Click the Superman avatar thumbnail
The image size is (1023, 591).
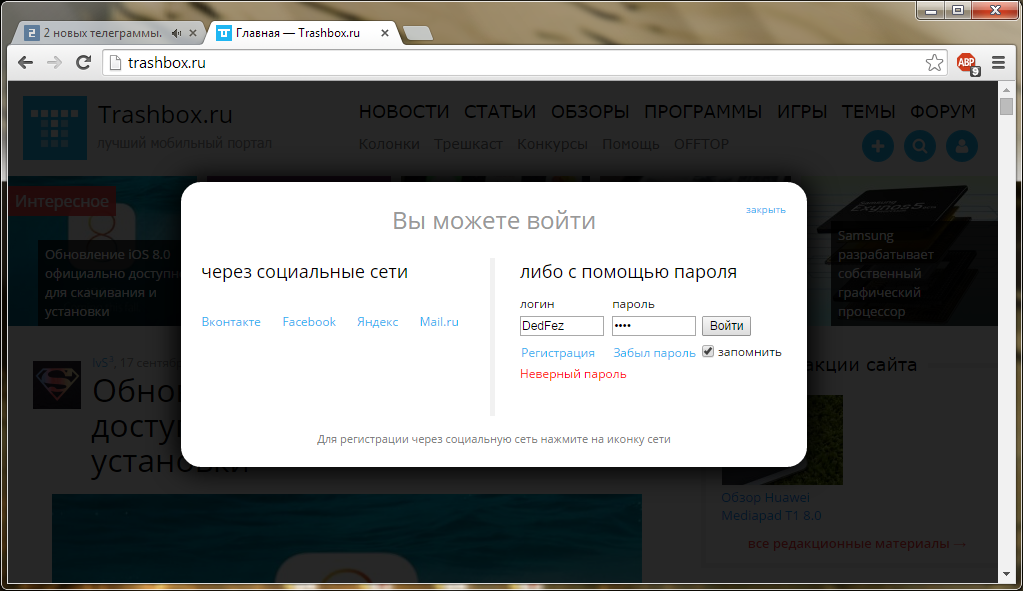click(57, 384)
